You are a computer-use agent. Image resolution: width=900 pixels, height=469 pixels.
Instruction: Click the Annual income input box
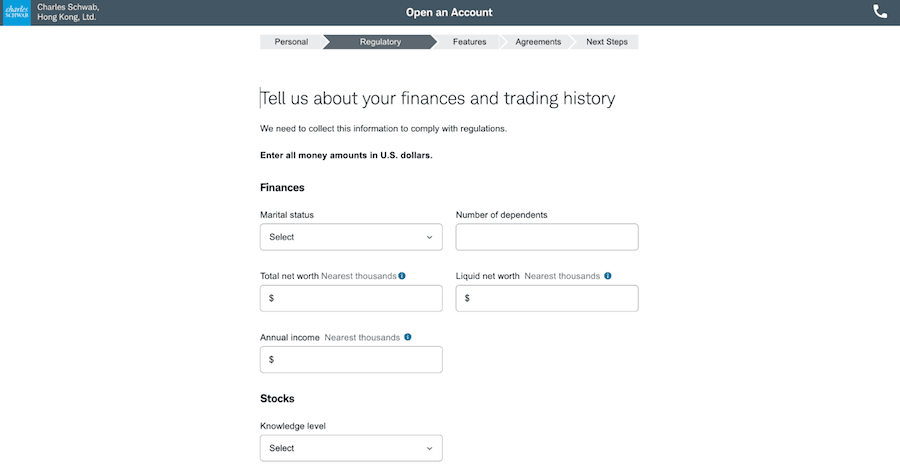tap(351, 360)
